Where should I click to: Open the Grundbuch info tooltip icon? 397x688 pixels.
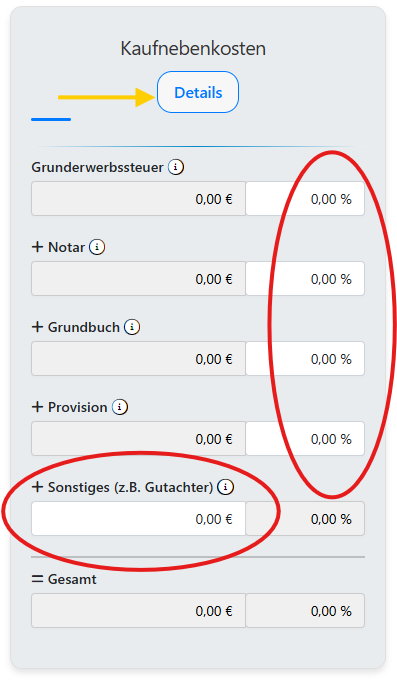click(x=132, y=326)
